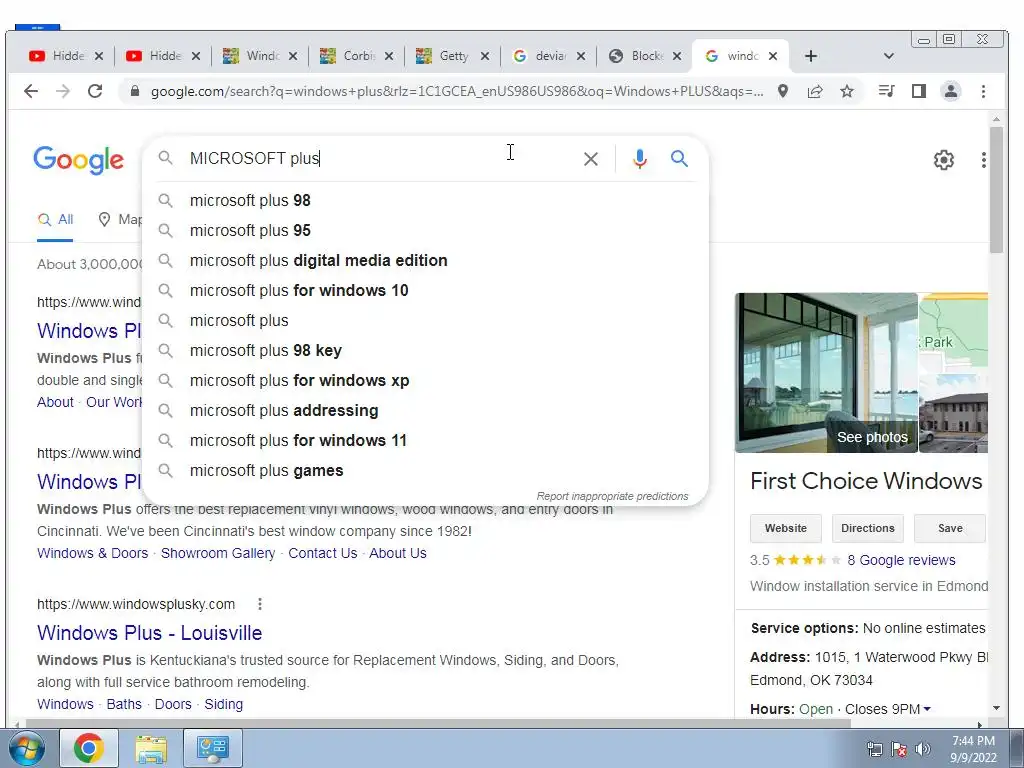Switch to the Getty tab
This screenshot has height=768, width=1024.
pos(452,56)
